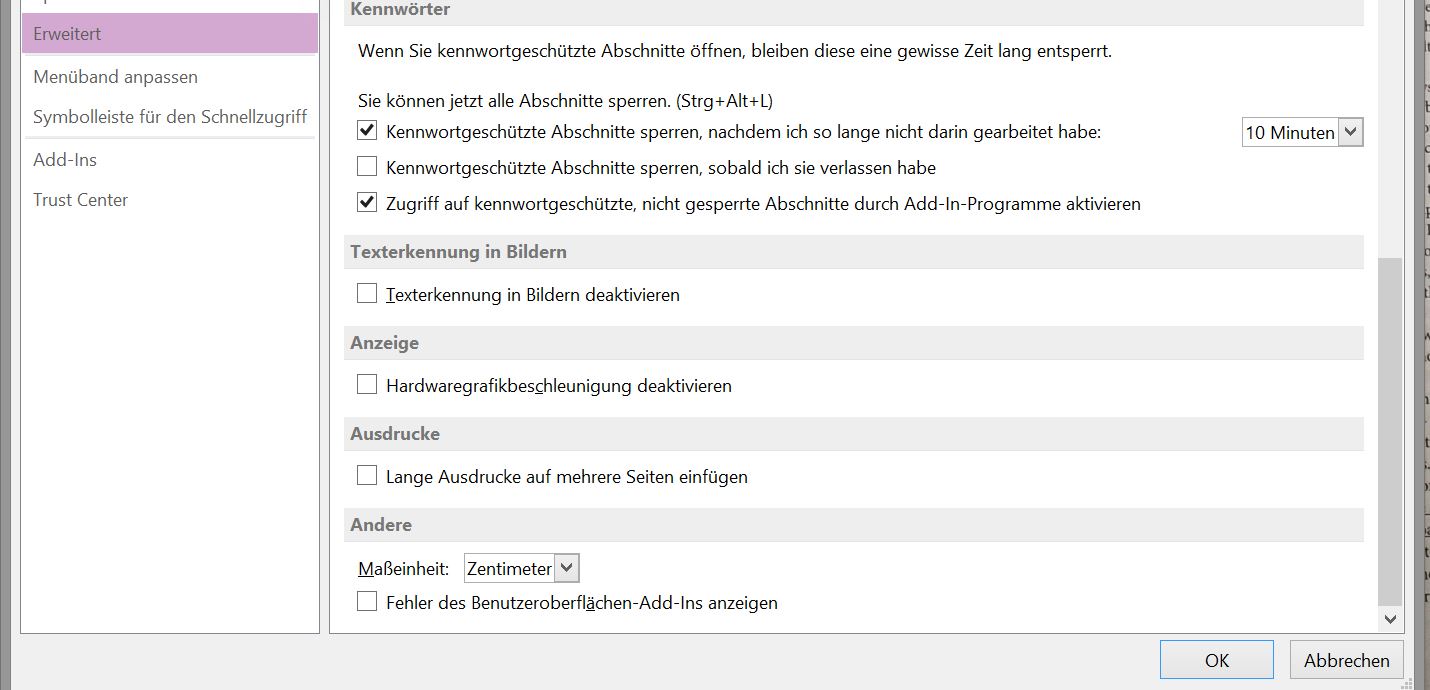Enable Lange Ausdrucke auf mehrere Seiten einfügen
The height and width of the screenshot is (690, 1430).
point(367,476)
